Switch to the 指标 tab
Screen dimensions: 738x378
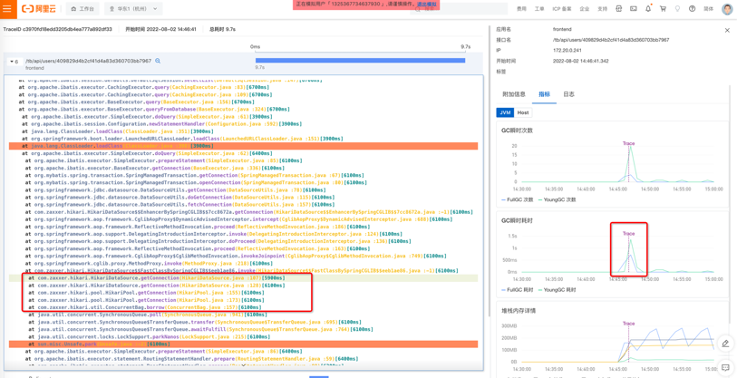coord(544,94)
